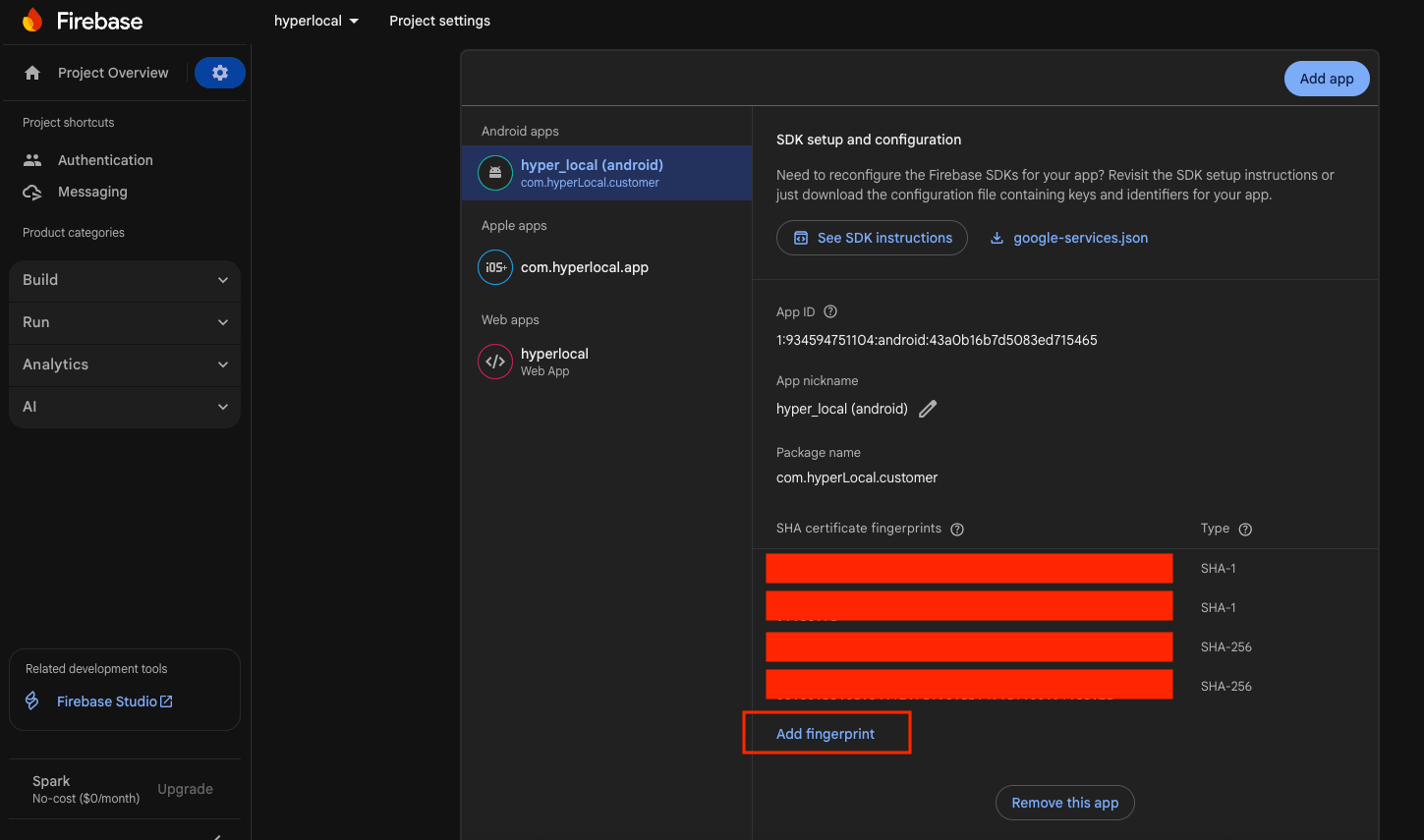
Task: Click the Upgrade plan button
Action: 185,789
